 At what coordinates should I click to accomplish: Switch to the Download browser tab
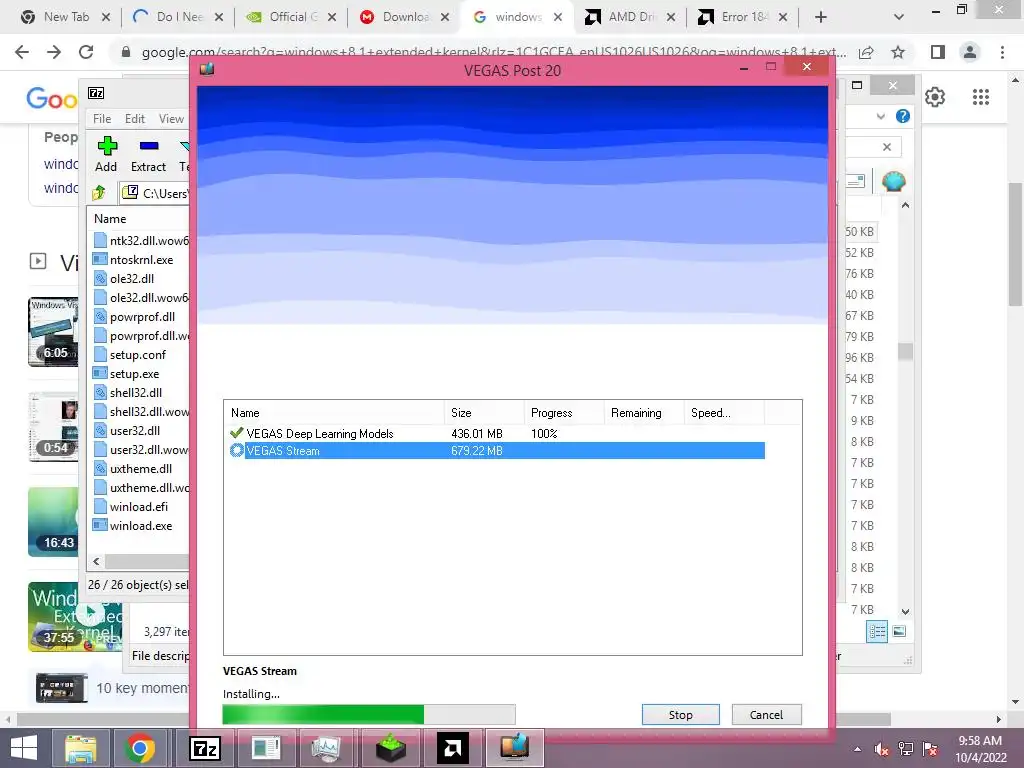point(405,17)
